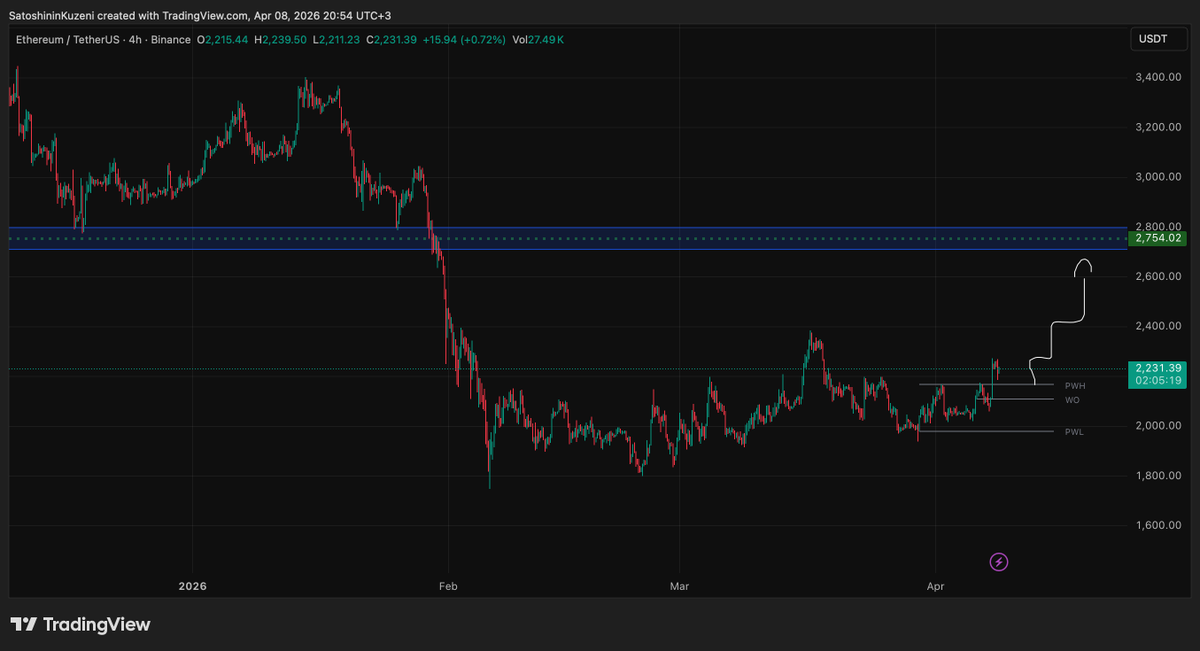Click the 3,200.00 price axis label
Viewport: 1200px width, 651px height.
click(x=1160, y=127)
